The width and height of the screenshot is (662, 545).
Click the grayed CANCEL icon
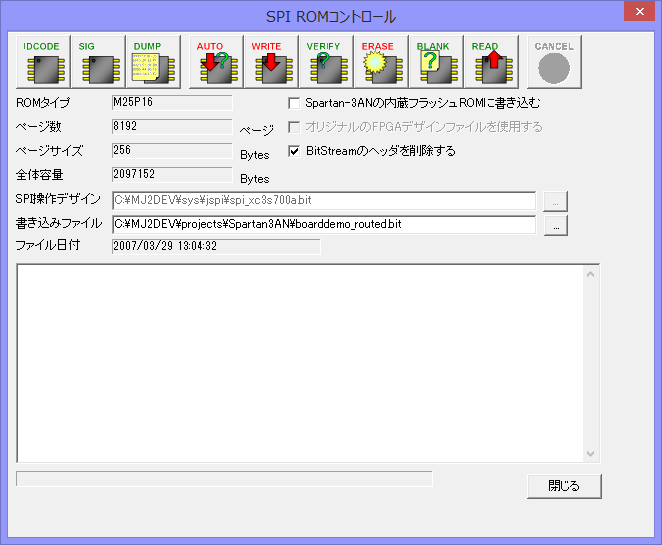tap(554, 62)
